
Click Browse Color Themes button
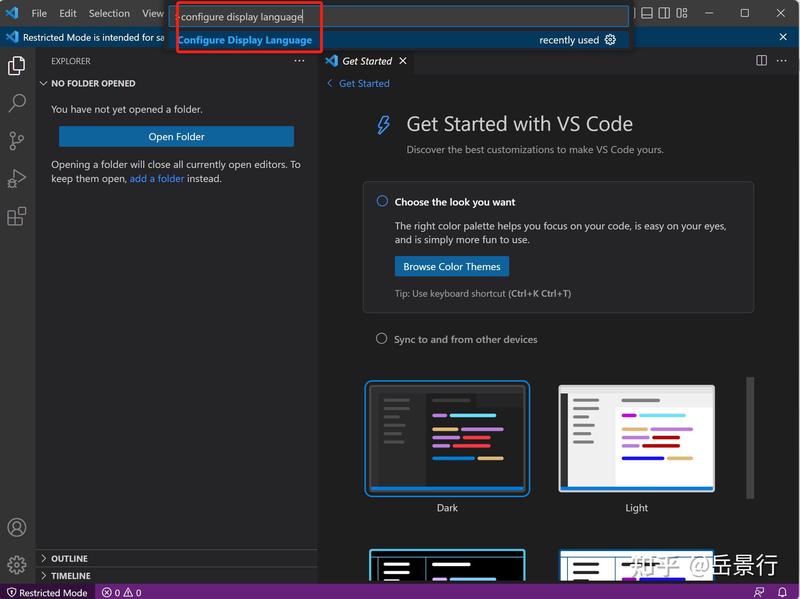(452, 266)
